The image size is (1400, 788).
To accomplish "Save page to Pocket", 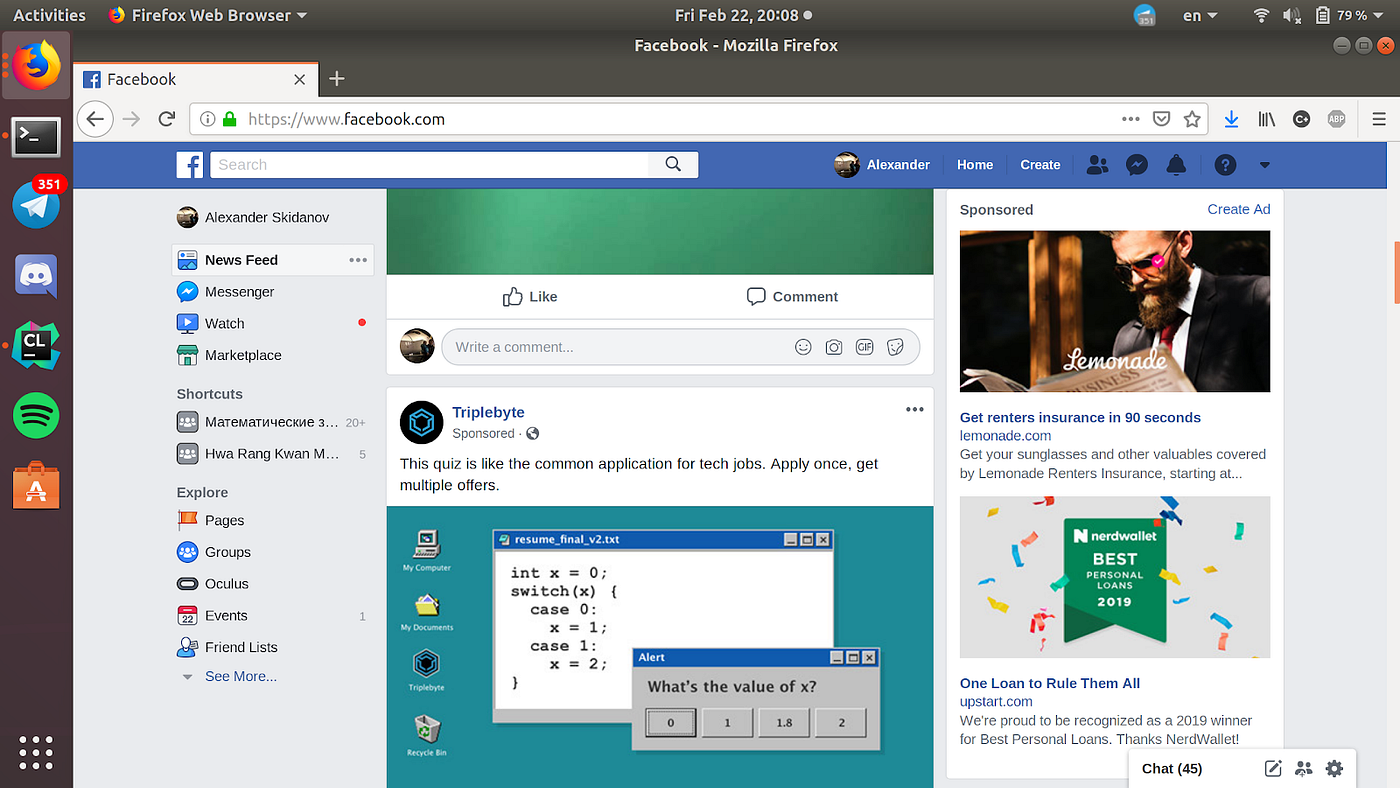I will coord(1161,119).
